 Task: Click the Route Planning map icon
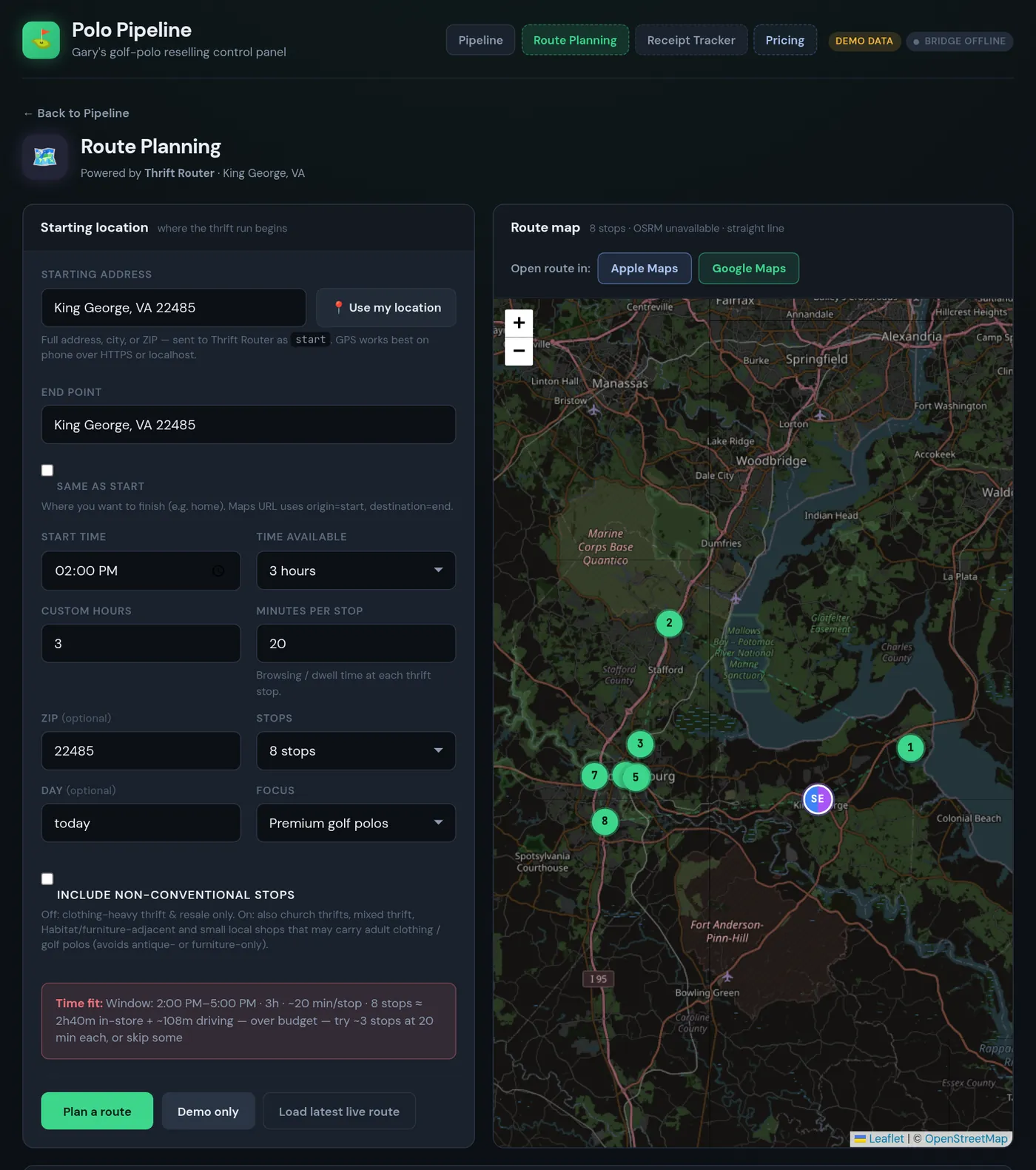pyautogui.click(x=45, y=157)
